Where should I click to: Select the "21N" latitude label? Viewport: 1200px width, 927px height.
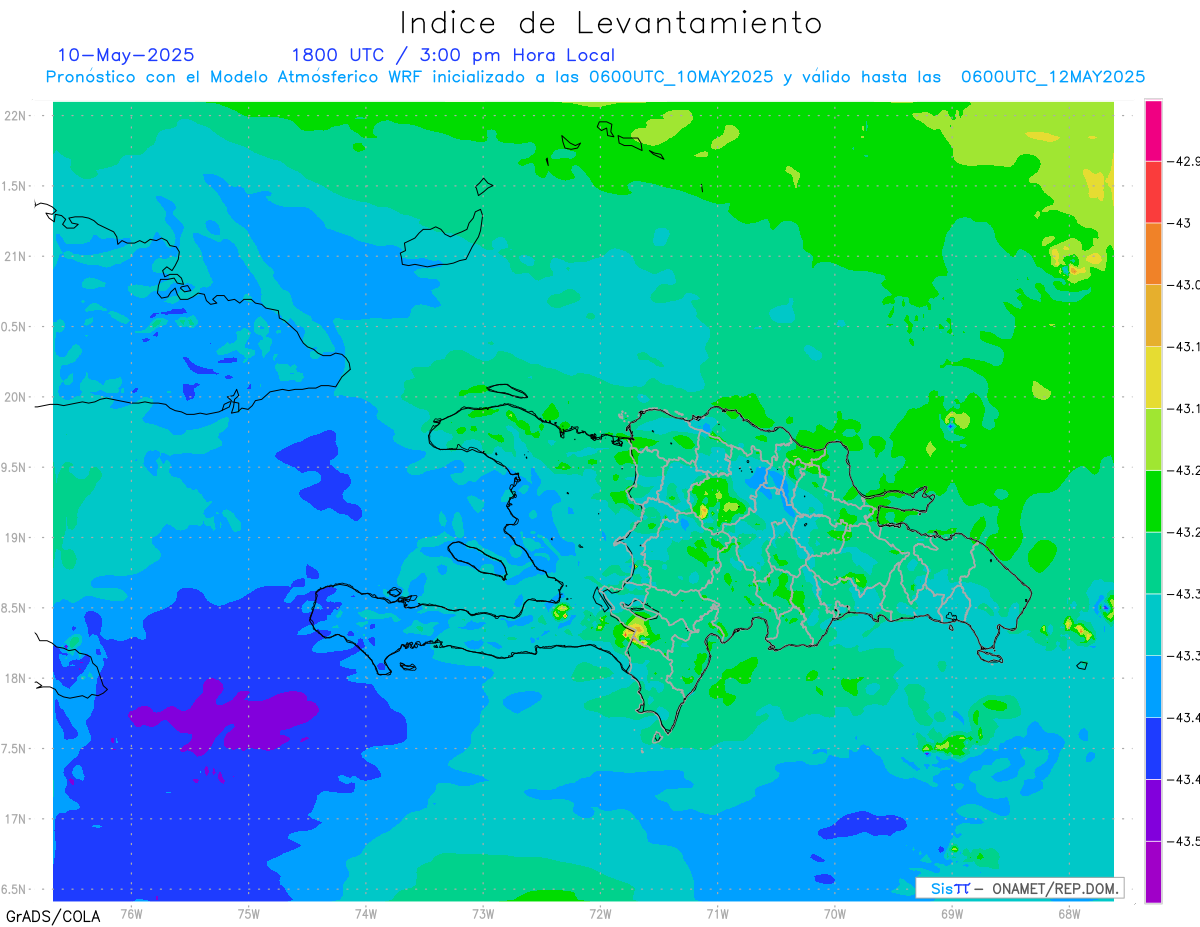15,257
